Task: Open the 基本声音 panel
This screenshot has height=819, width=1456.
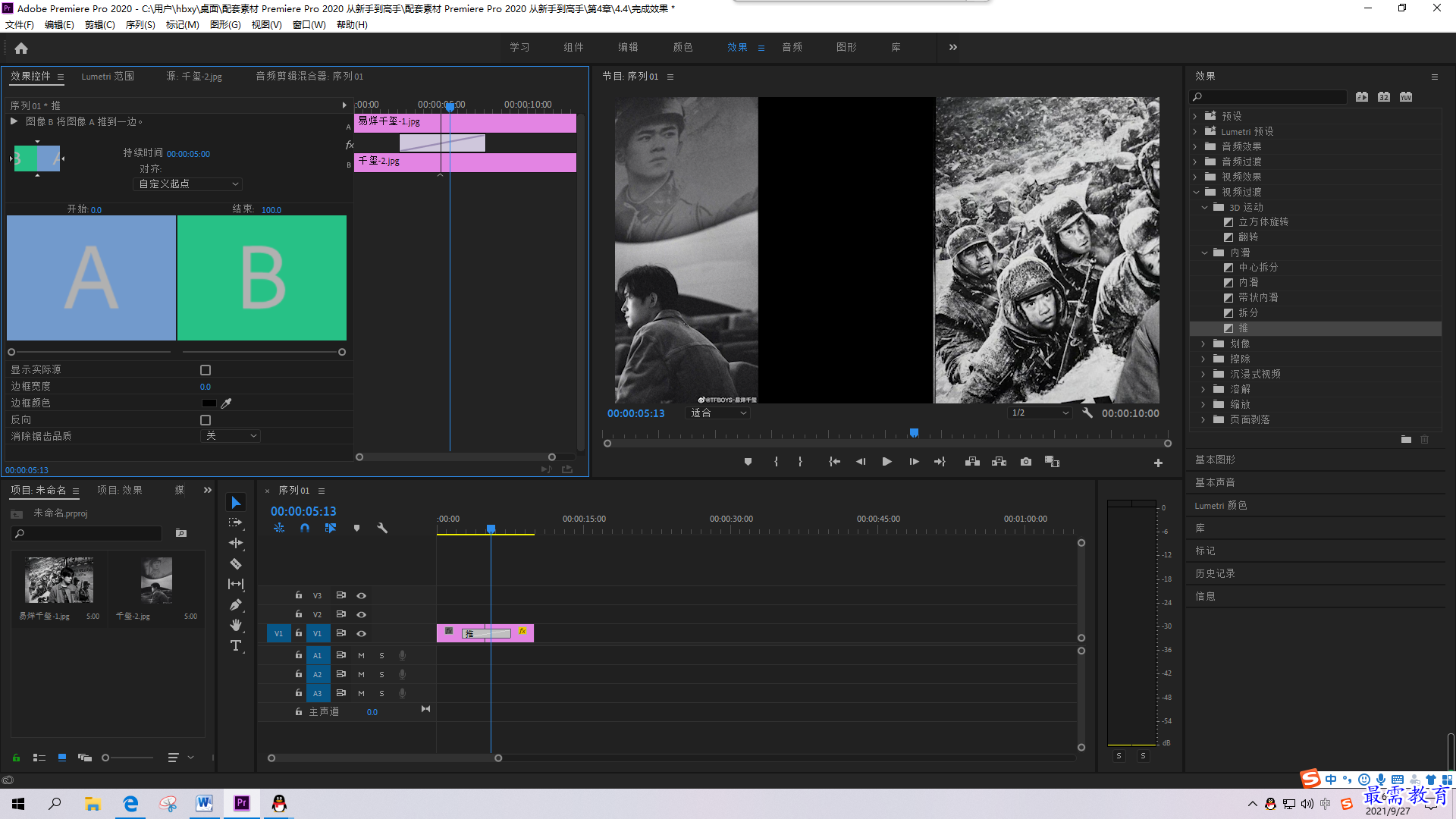Action: [1215, 483]
